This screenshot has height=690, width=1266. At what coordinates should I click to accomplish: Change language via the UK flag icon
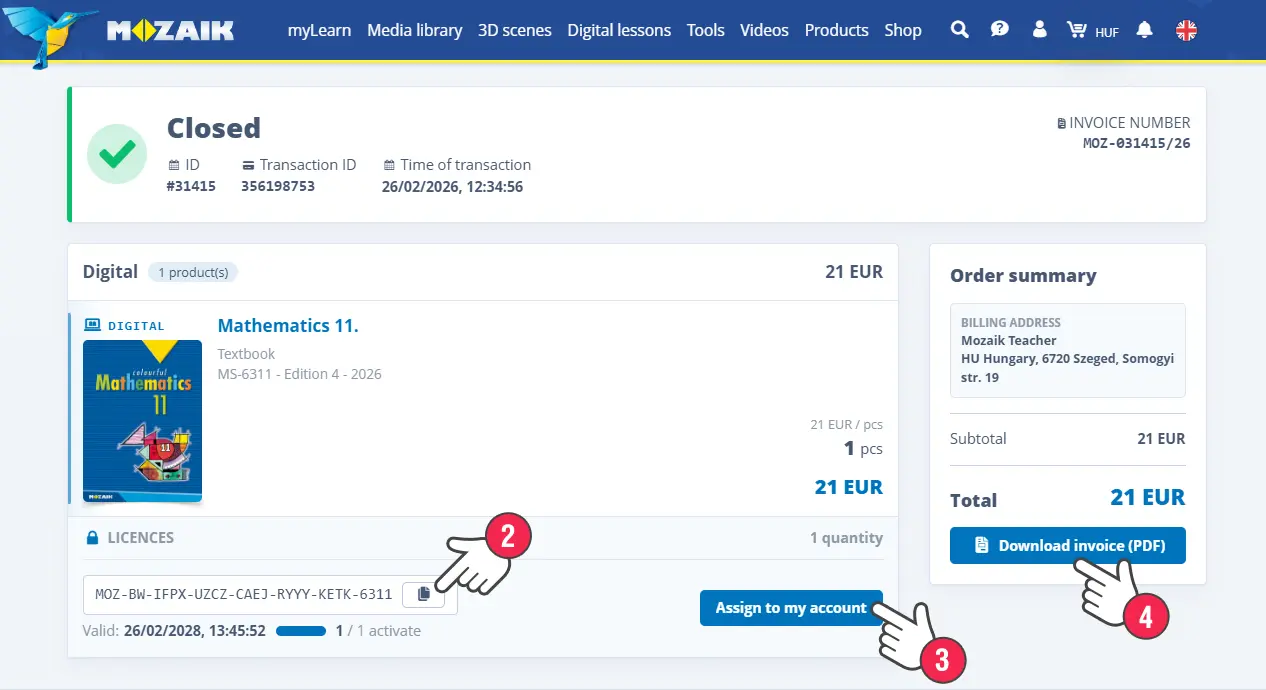1186,30
